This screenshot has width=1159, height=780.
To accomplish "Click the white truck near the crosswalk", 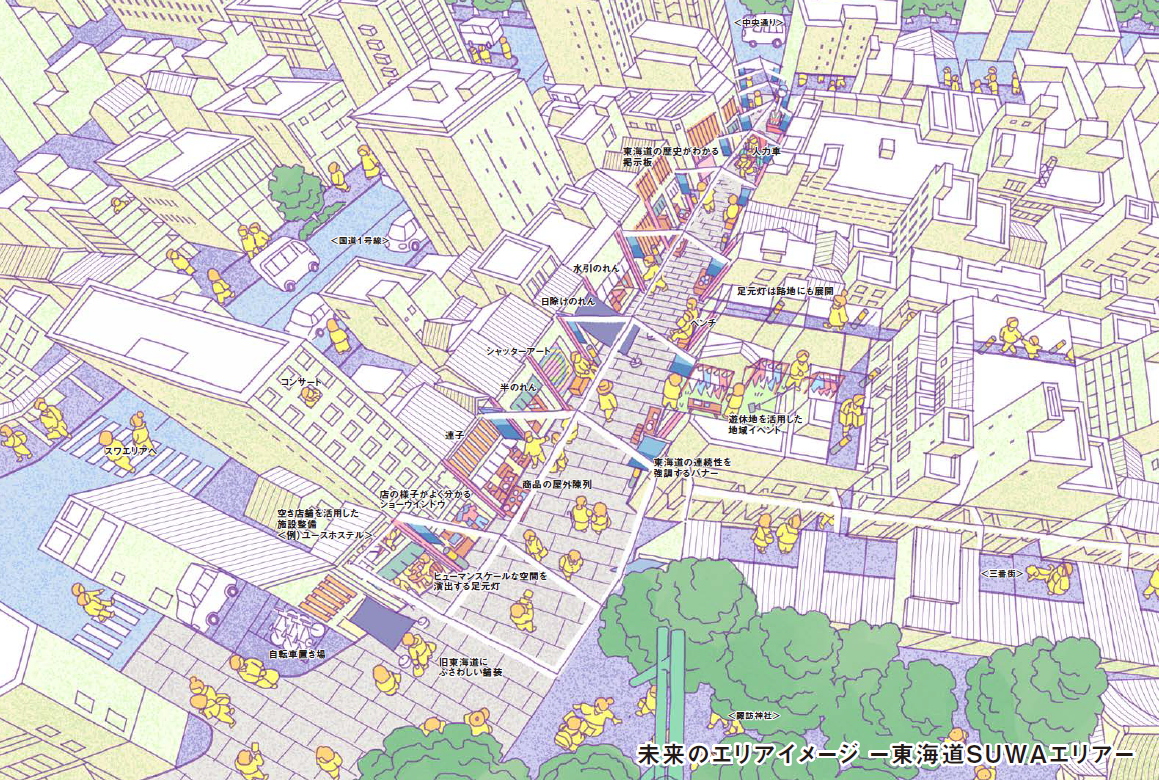I will [207, 595].
